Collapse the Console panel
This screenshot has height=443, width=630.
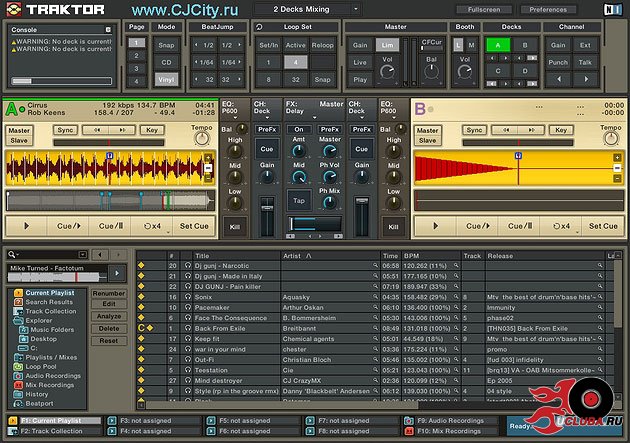click(x=108, y=30)
